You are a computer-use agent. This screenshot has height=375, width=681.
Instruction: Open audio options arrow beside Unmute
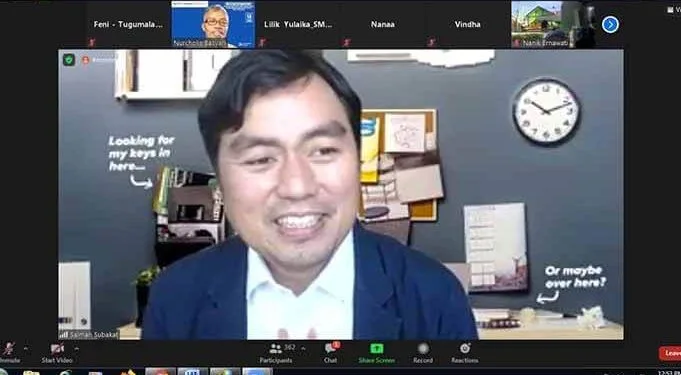(x=25, y=348)
